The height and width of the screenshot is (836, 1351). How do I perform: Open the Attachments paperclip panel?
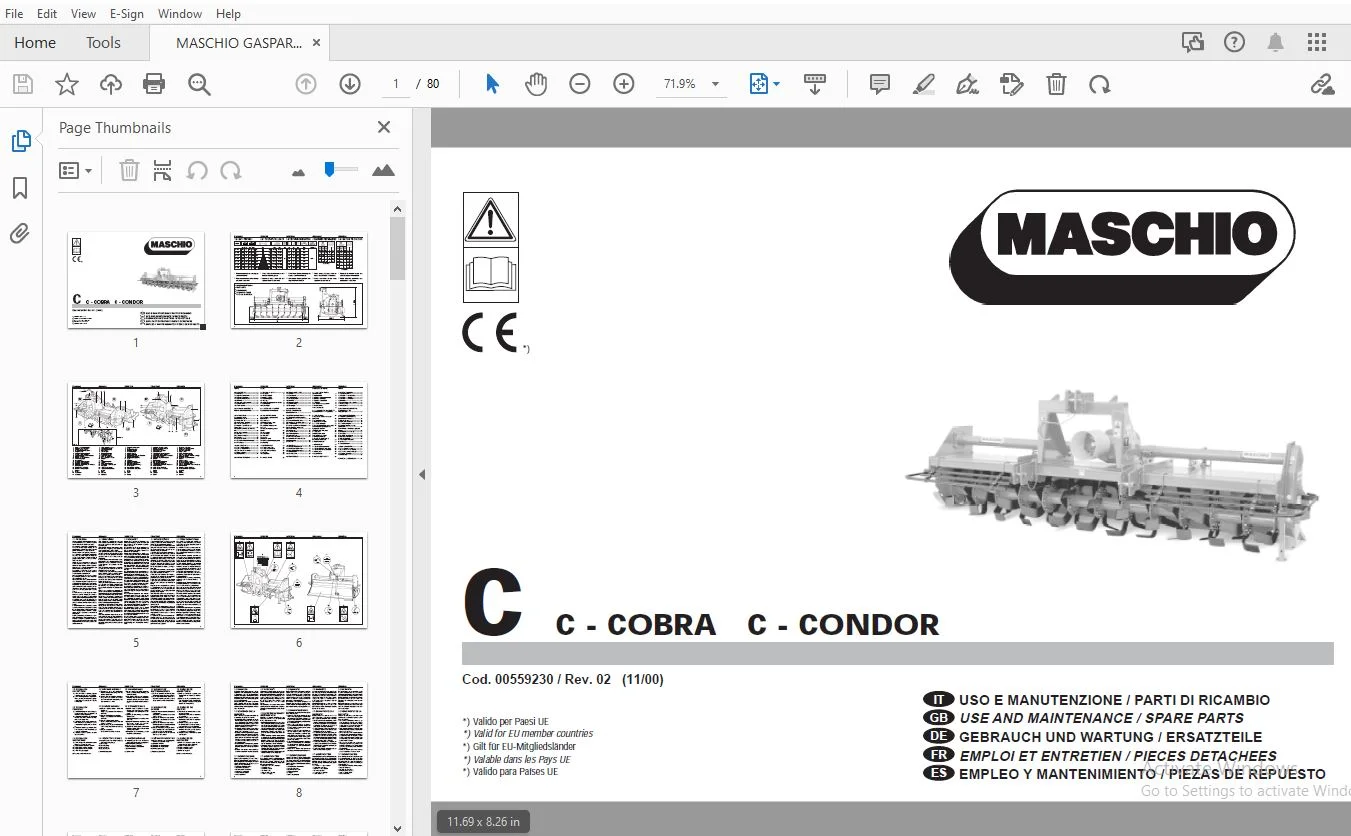pos(20,234)
